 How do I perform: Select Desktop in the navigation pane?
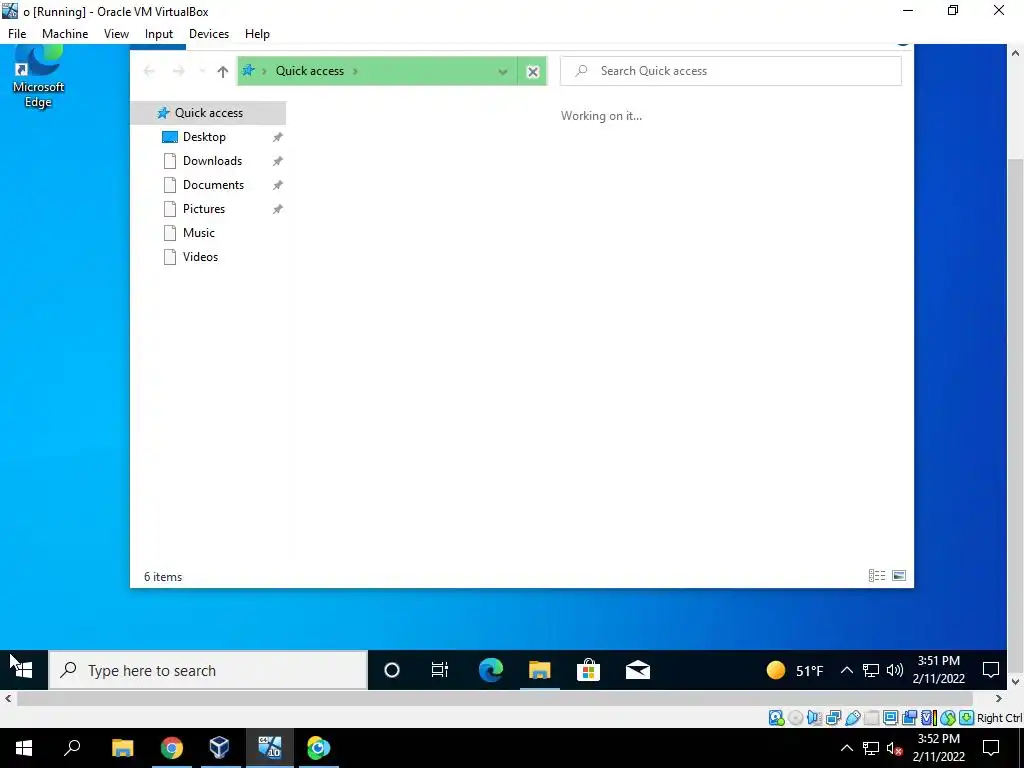(x=204, y=137)
